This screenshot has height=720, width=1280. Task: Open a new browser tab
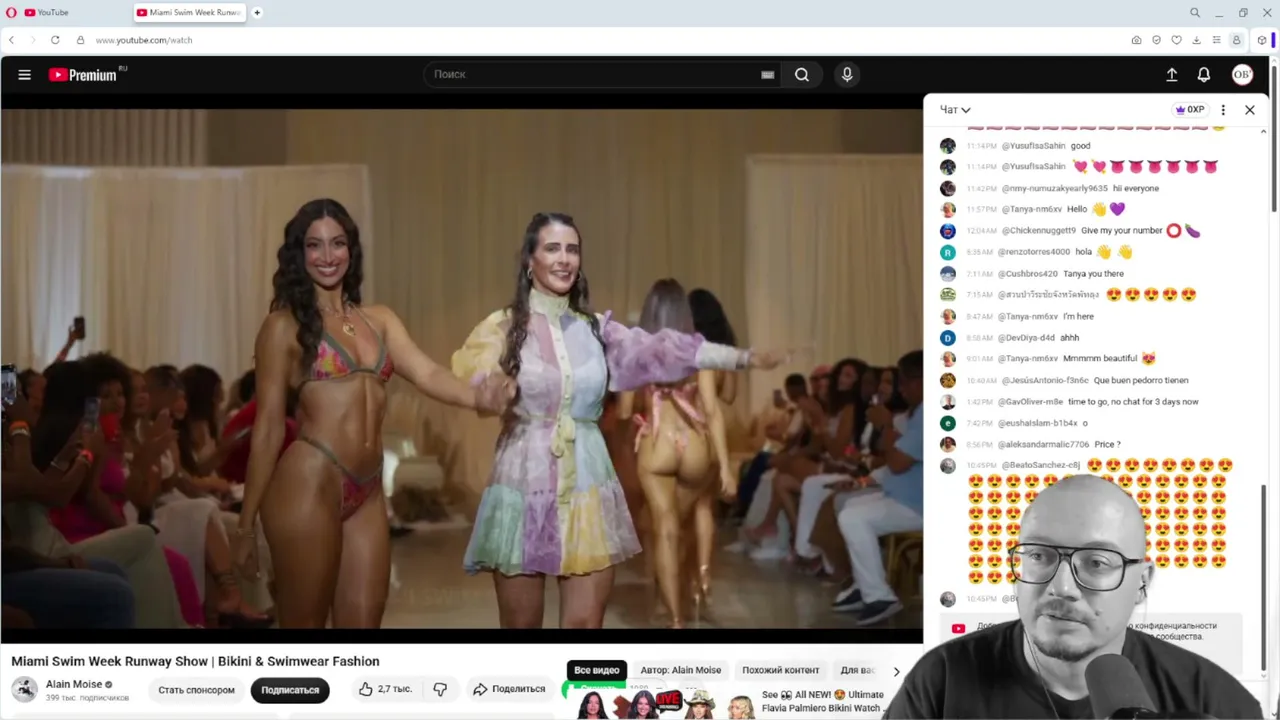click(x=257, y=13)
